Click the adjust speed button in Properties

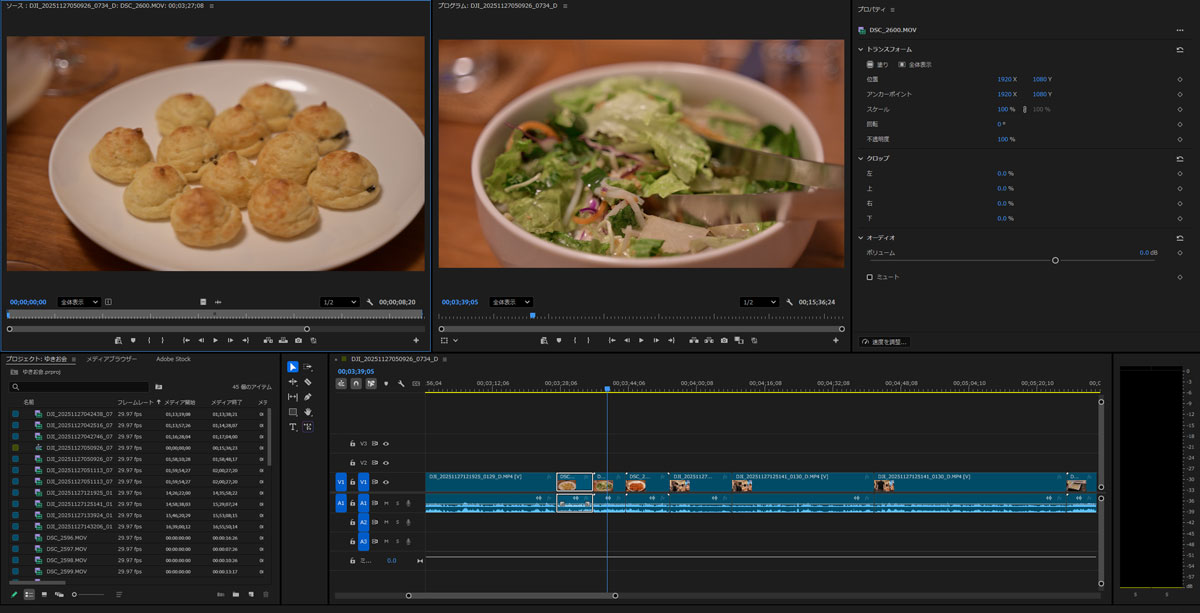(885, 342)
